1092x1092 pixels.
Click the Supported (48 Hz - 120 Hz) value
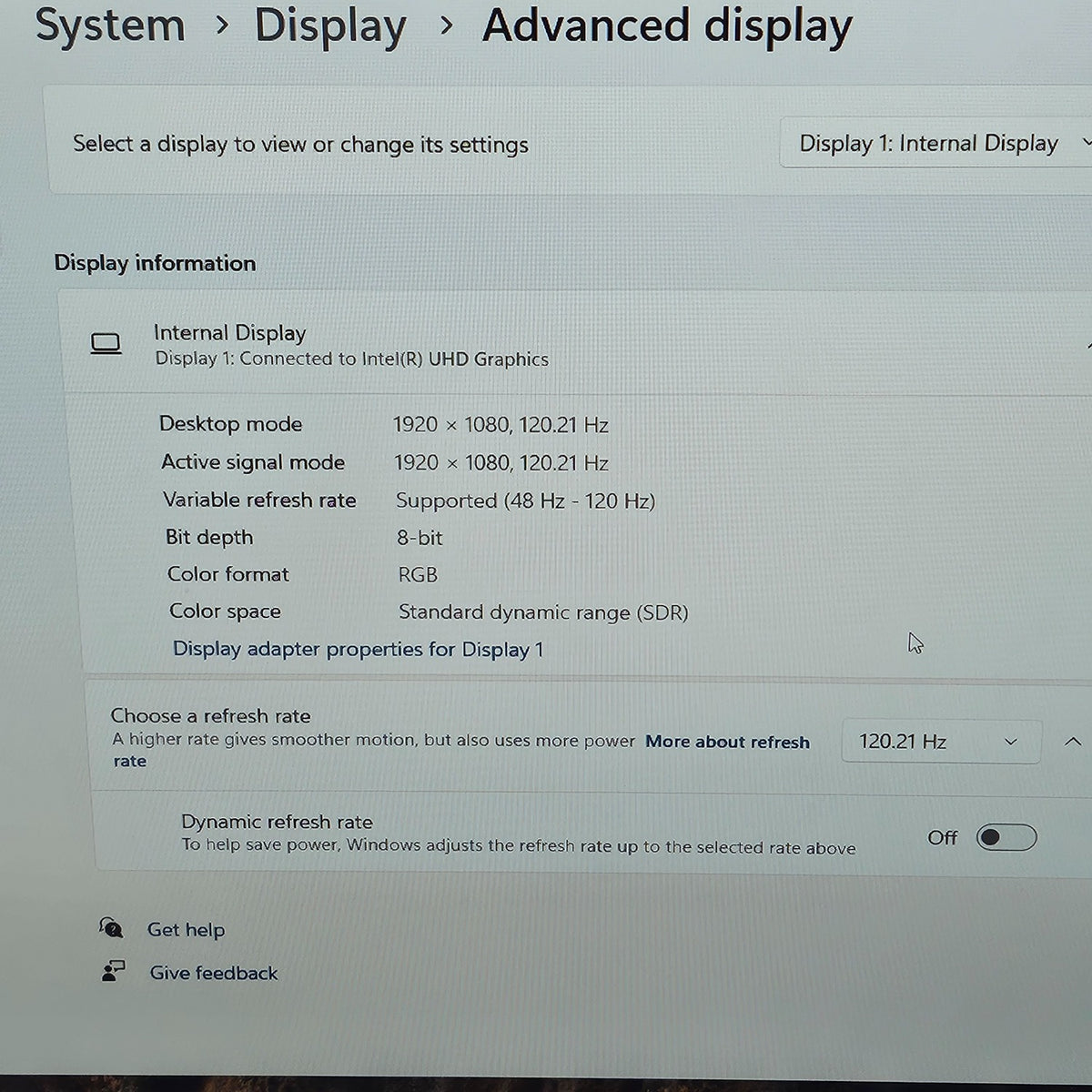[525, 500]
